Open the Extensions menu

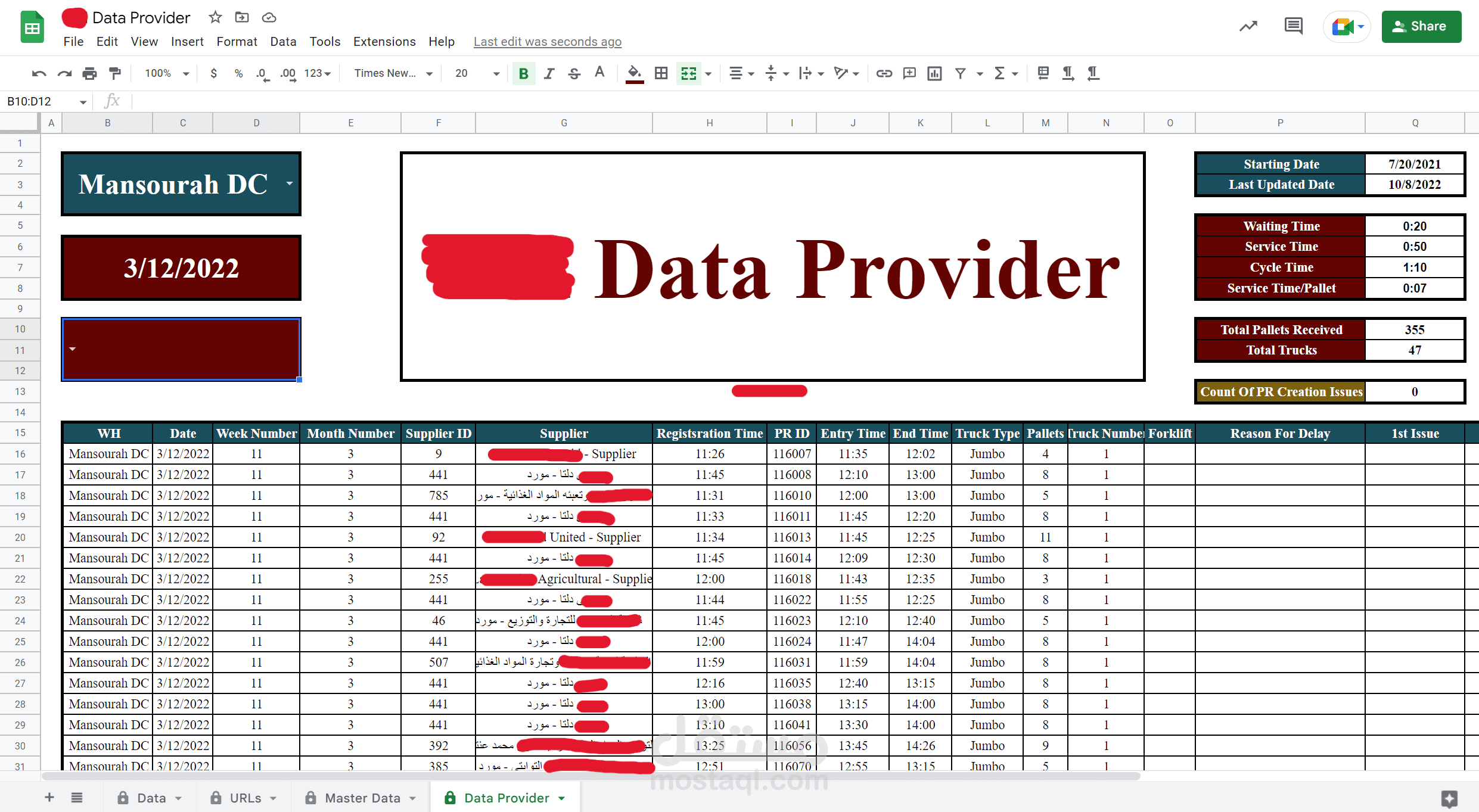tap(384, 42)
